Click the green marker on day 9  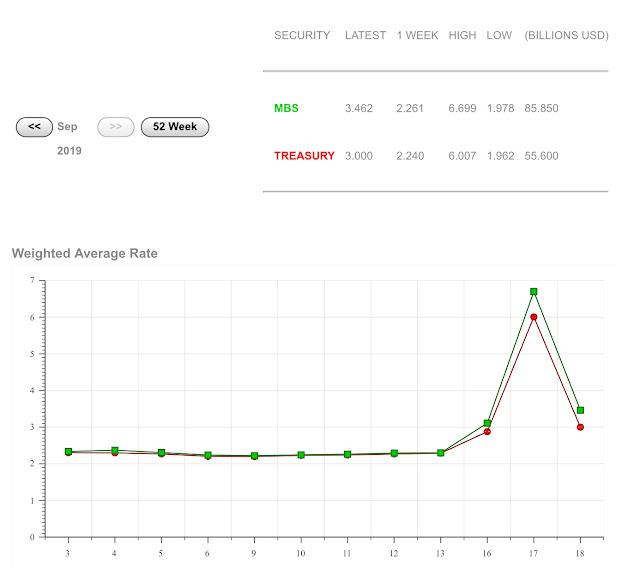tap(254, 456)
